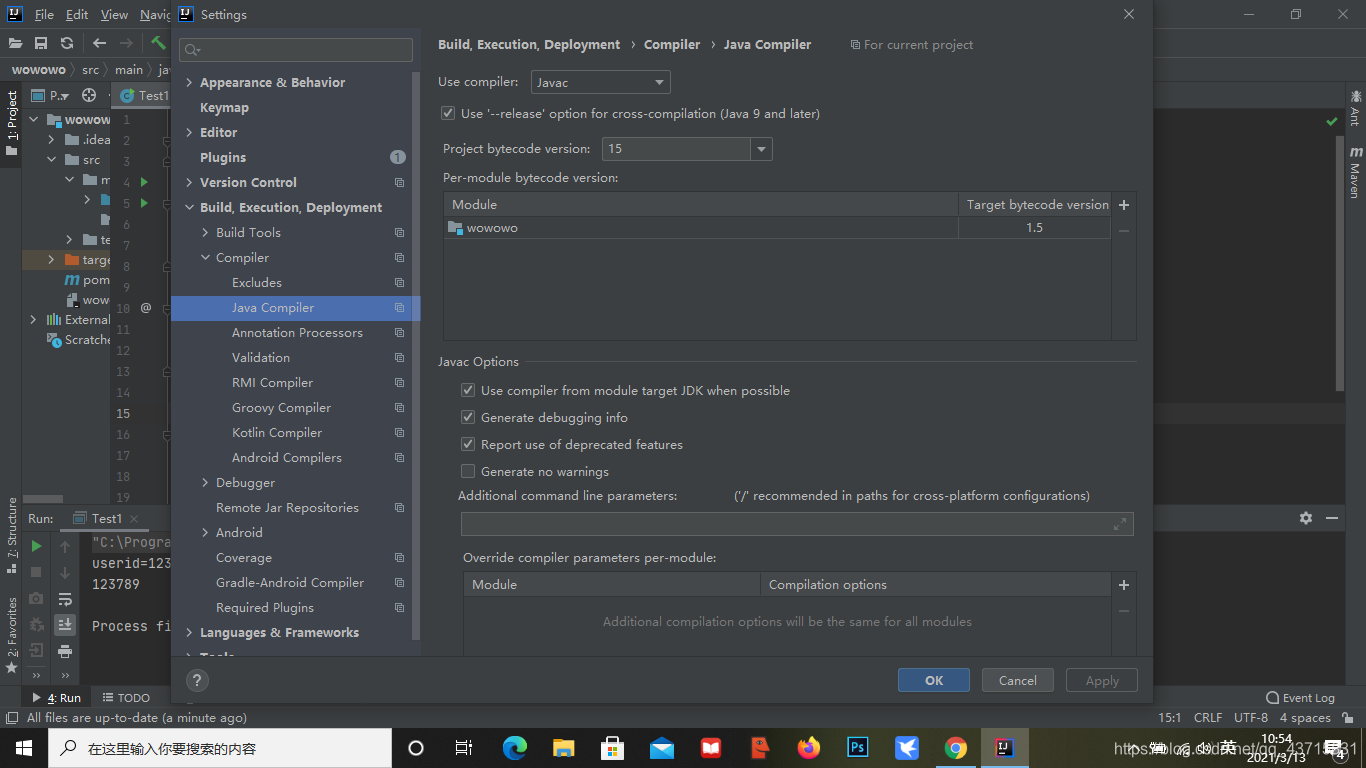This screenshot has width=1366, height=768.
Task: Click the locate target icon in Project panel
Action: (x=89, y=95)
